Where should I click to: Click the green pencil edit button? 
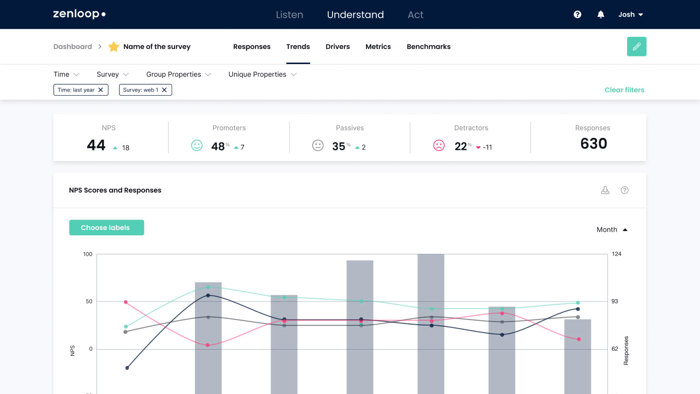(637, 46)
